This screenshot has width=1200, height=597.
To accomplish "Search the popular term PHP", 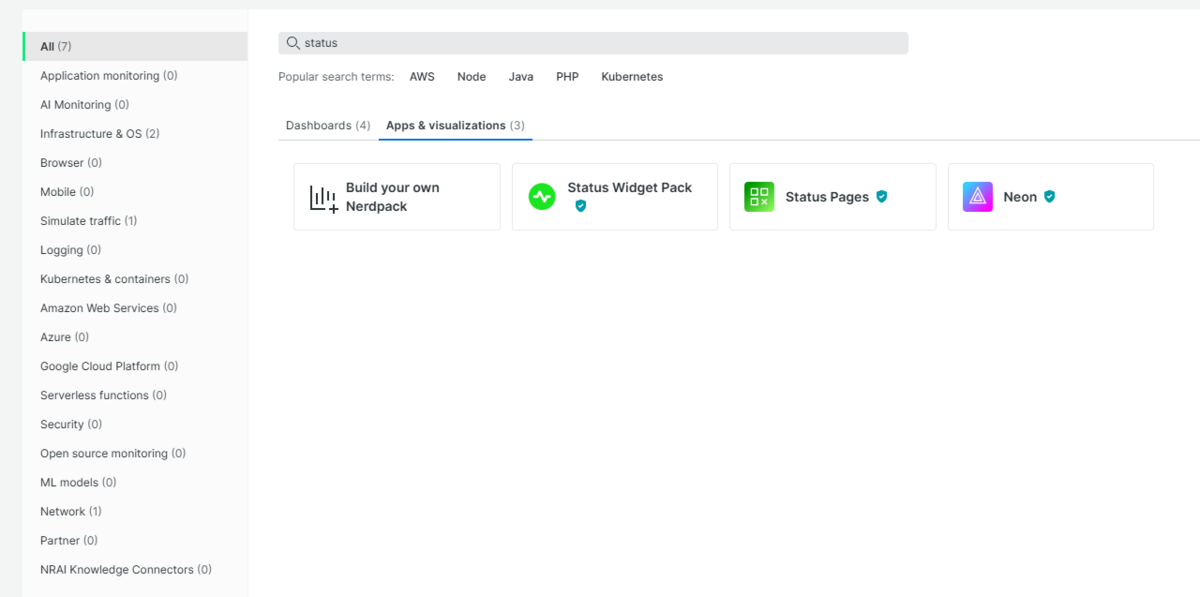I will click(567, 77).
